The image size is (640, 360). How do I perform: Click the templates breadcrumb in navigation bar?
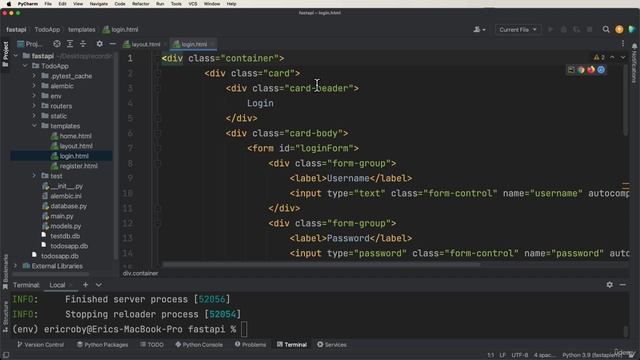click(x=82, y=29)
